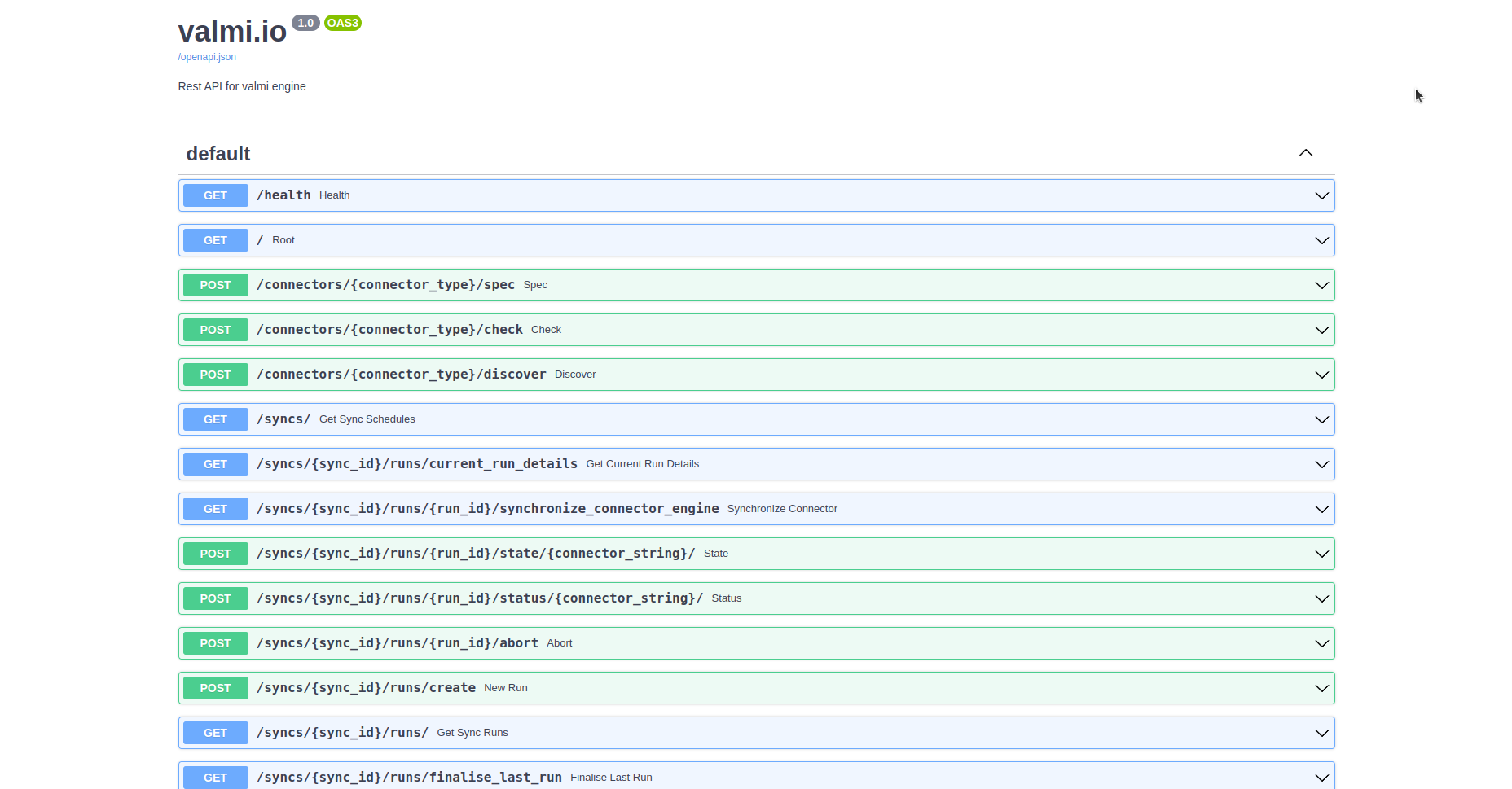Click GET badge for finalise_last_run
The height and width of the screenshot is (789, 1512).
click(216, 778)
